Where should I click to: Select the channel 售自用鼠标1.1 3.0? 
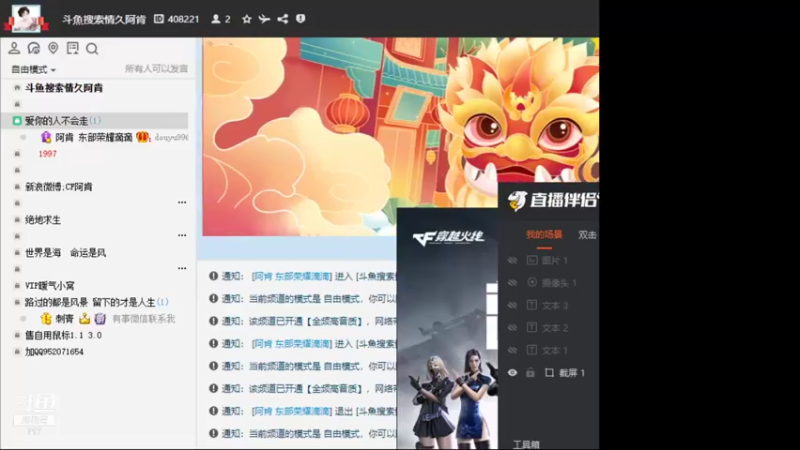coord(63,335)
